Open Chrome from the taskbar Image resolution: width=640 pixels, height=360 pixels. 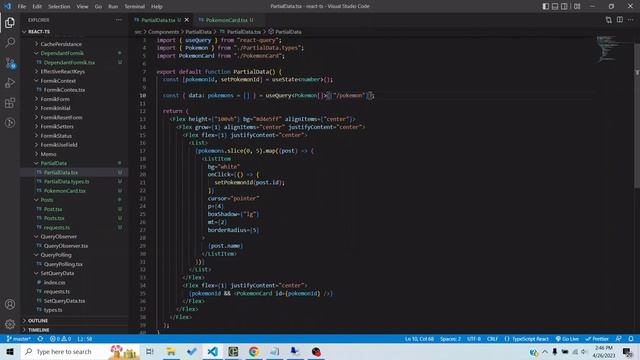(253, 351)
